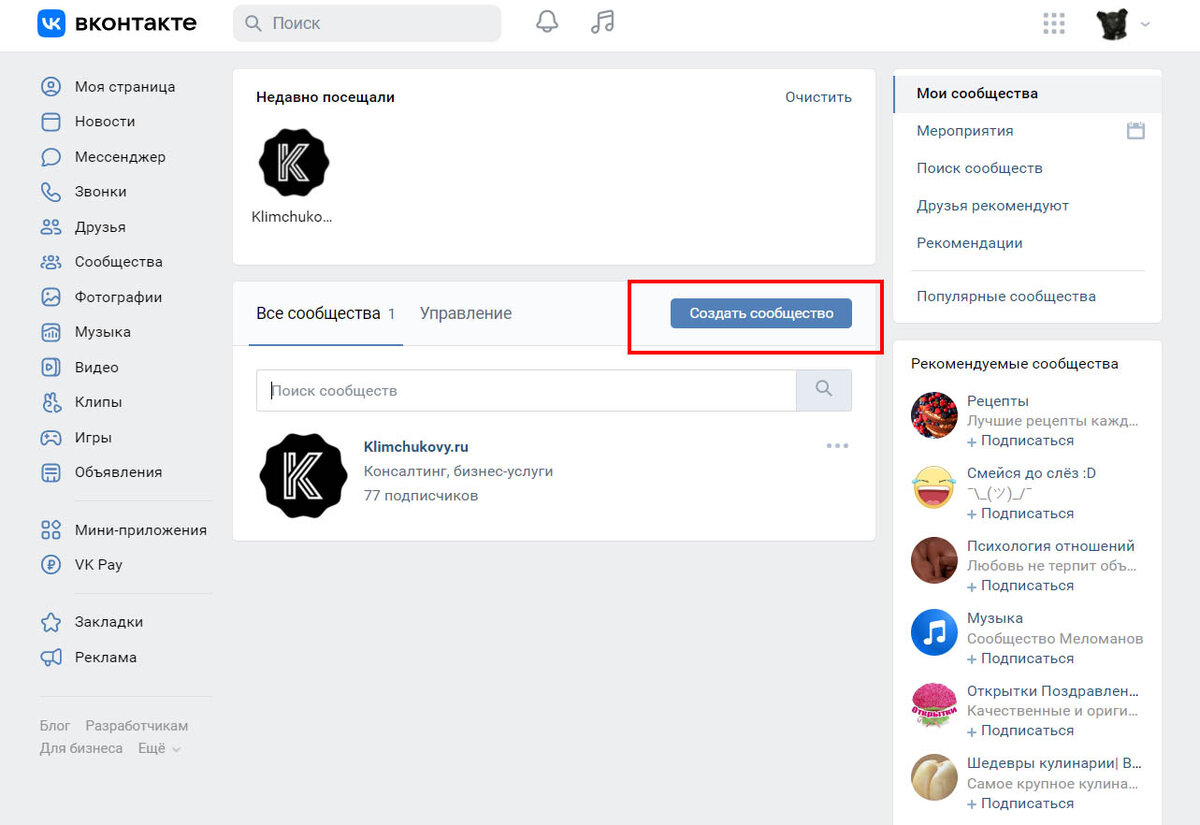
Task: Subscribe to Шедевры кулинарии community
Action: [1020, 803]
